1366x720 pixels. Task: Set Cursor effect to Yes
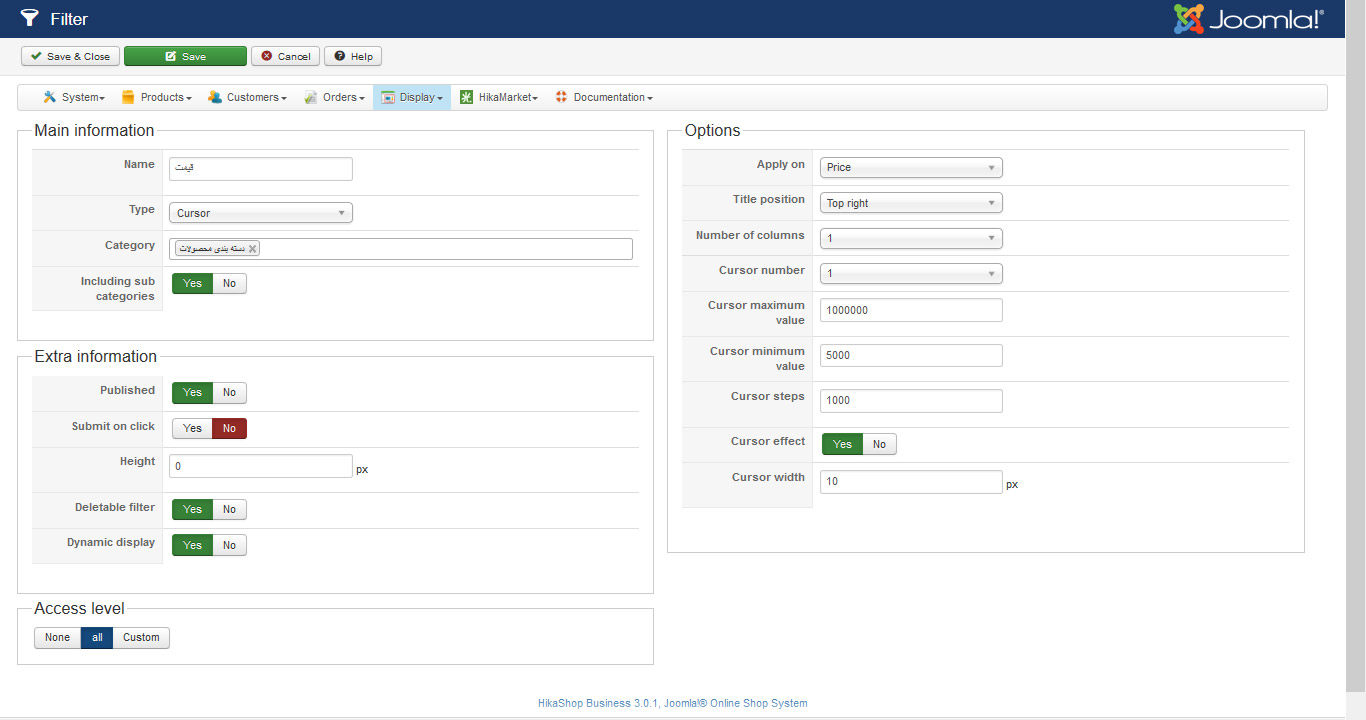[842, 444]
